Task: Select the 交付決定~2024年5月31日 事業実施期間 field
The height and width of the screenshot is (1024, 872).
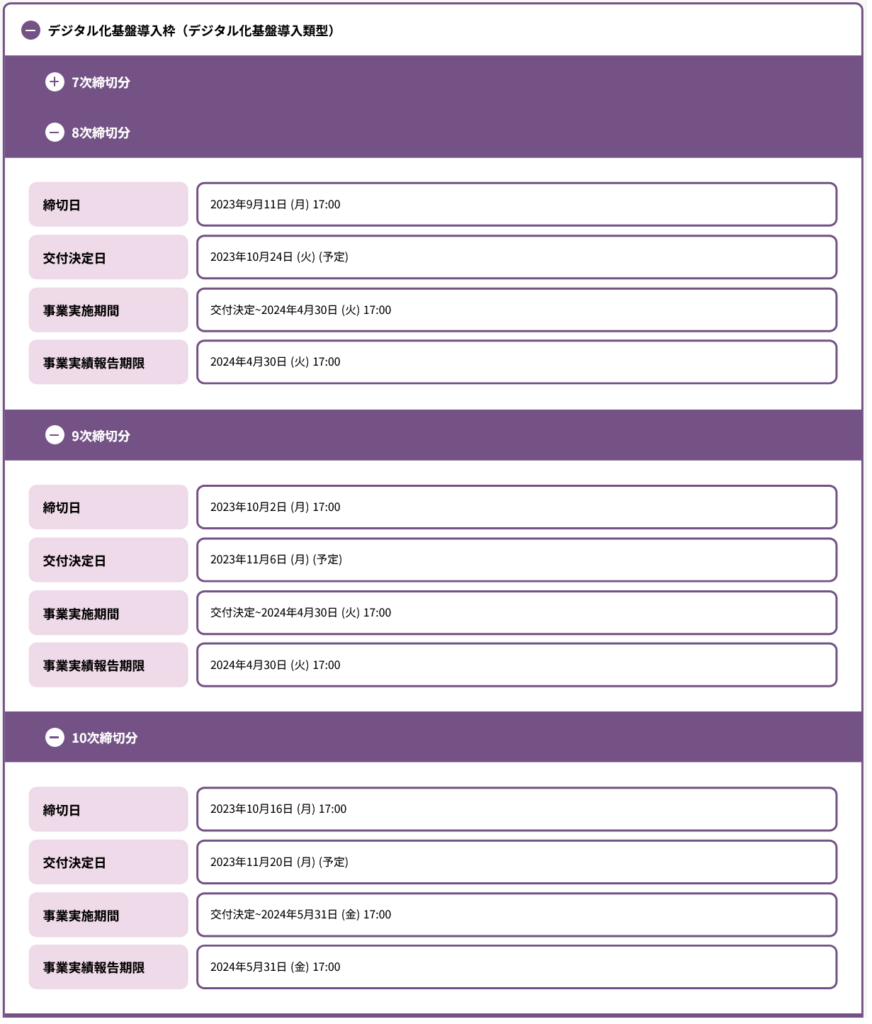Action: click(x=517, y=915)
